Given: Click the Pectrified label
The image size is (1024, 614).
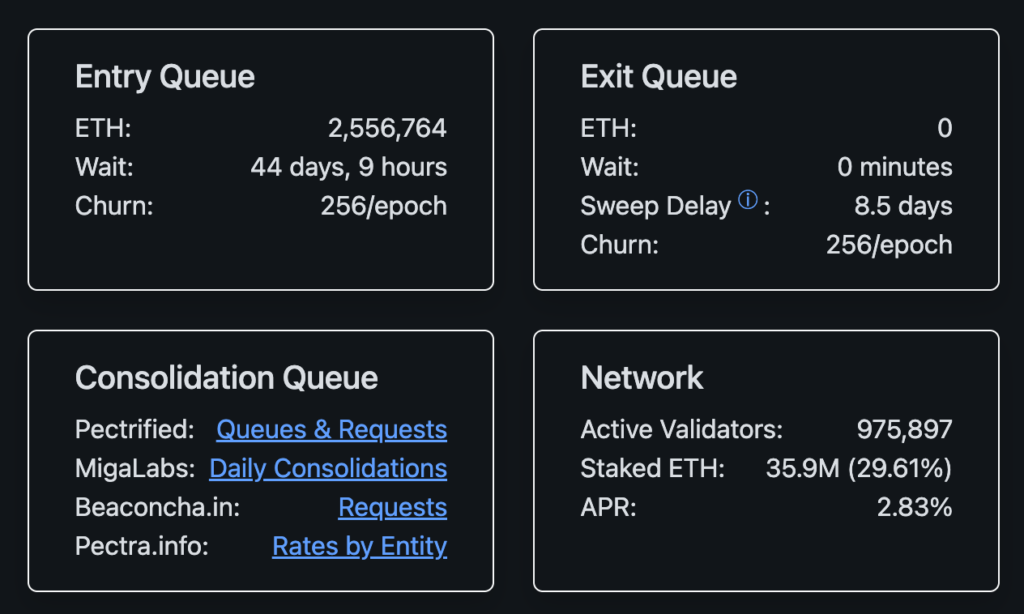Looking at the screenshot, I should (x=134, y=430).
